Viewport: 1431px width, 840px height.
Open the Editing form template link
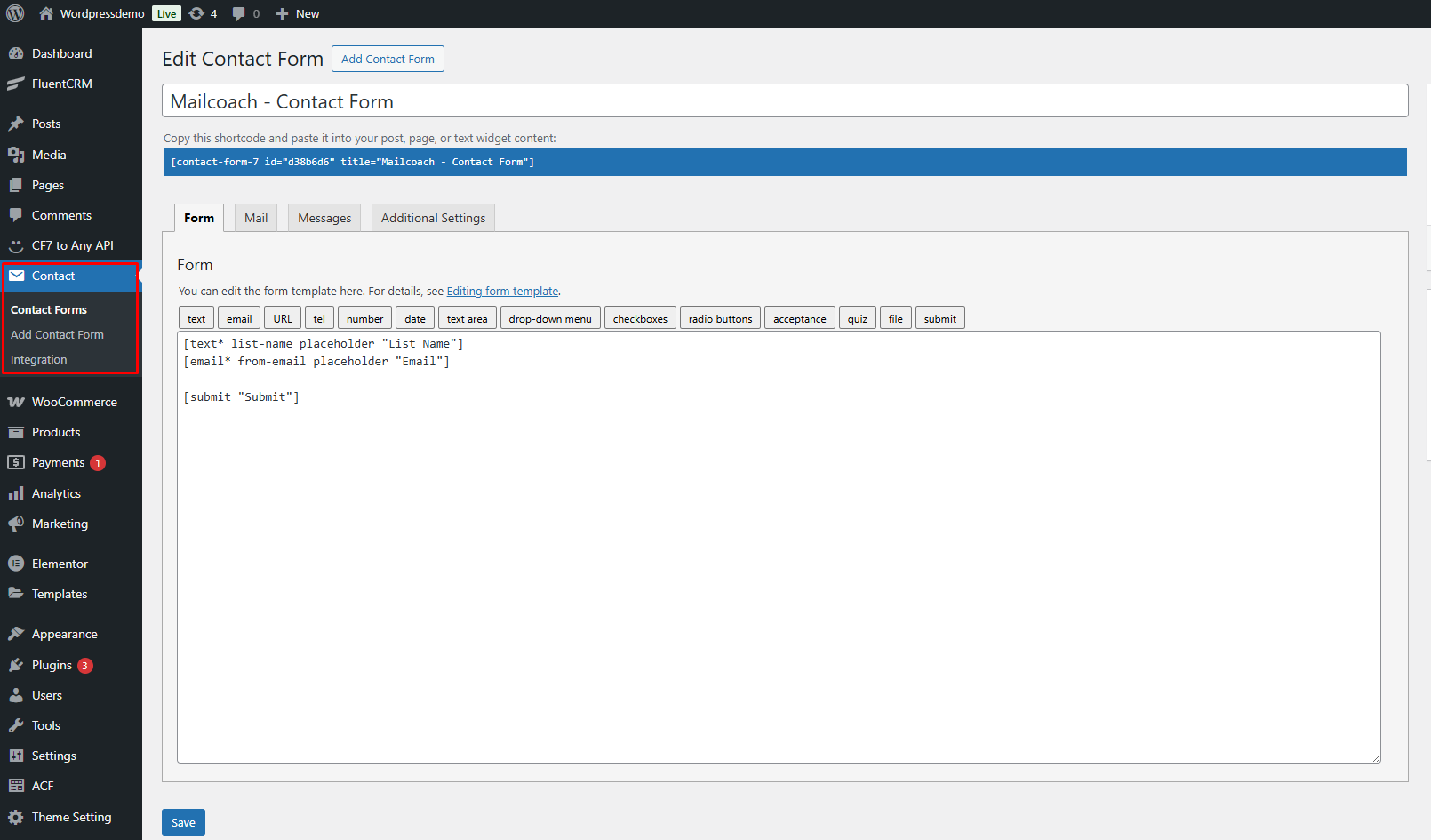502,291
